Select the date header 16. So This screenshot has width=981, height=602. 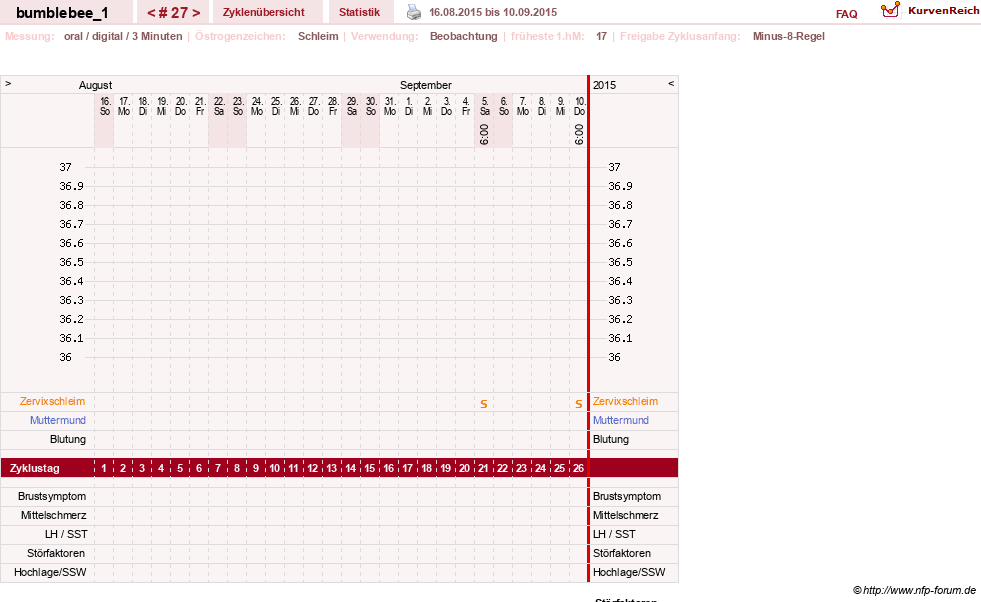coord(105,106)
